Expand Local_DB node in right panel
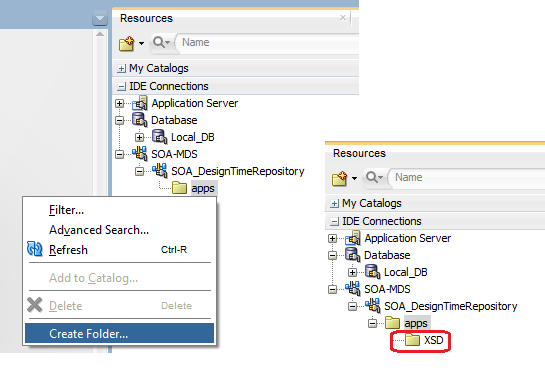The image size is (545, 387). click(352, 273)
